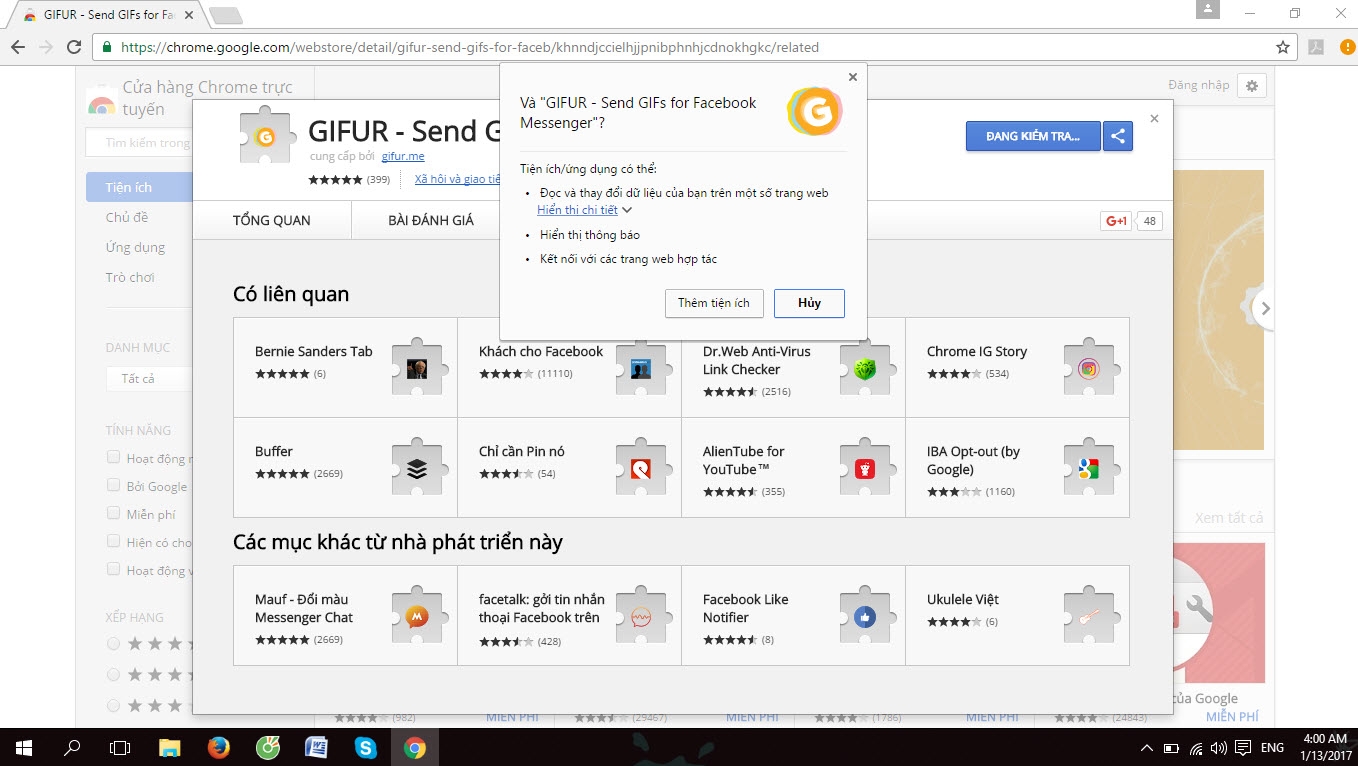The image size is (1358, 766).
Task: Open the web store settings gear
Action: [x=1252, y=86]
